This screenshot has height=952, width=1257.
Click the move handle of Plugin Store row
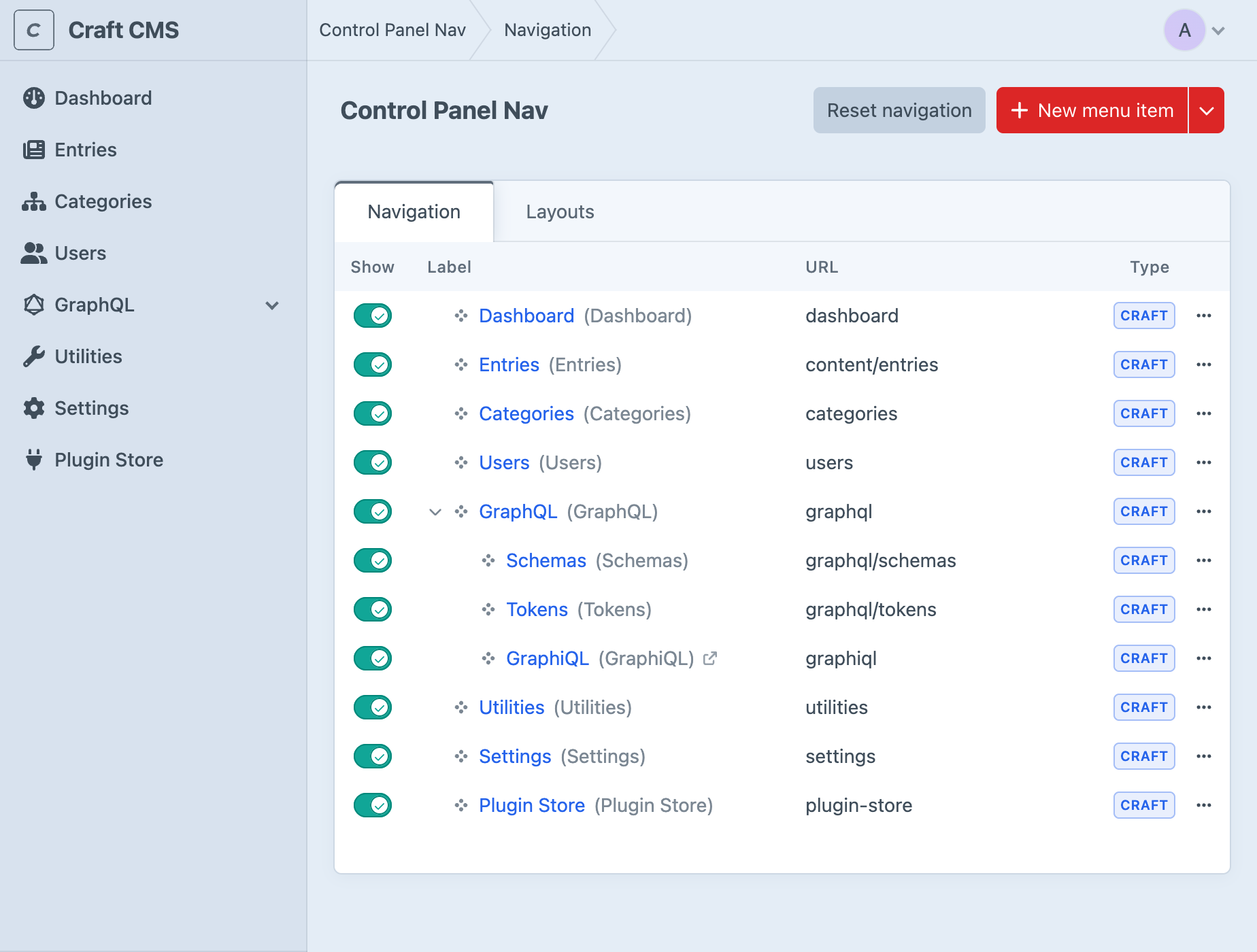click(461, 805)
